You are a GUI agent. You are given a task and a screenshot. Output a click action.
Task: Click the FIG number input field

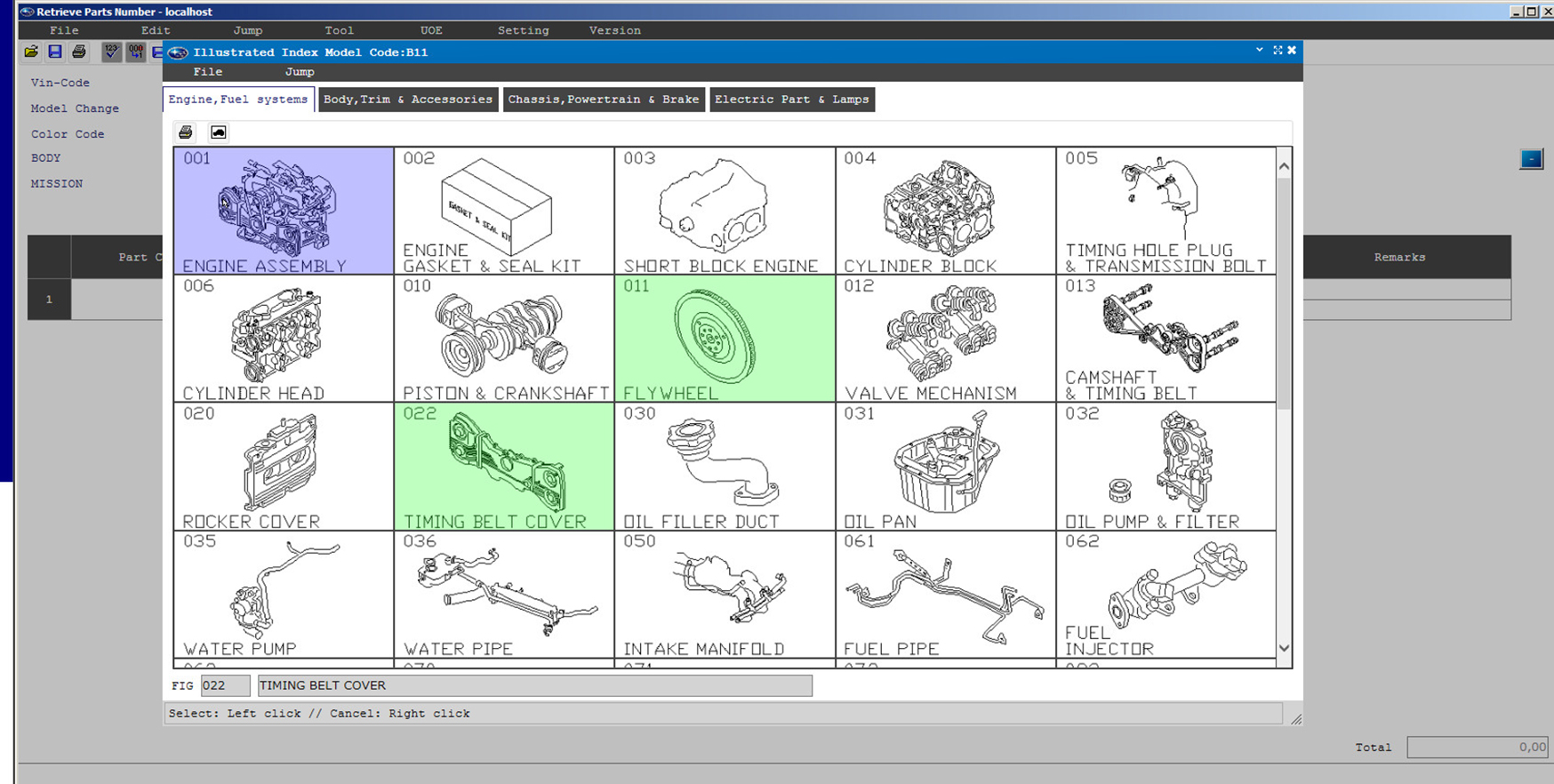pyautogui.click(x=225, y=685)
